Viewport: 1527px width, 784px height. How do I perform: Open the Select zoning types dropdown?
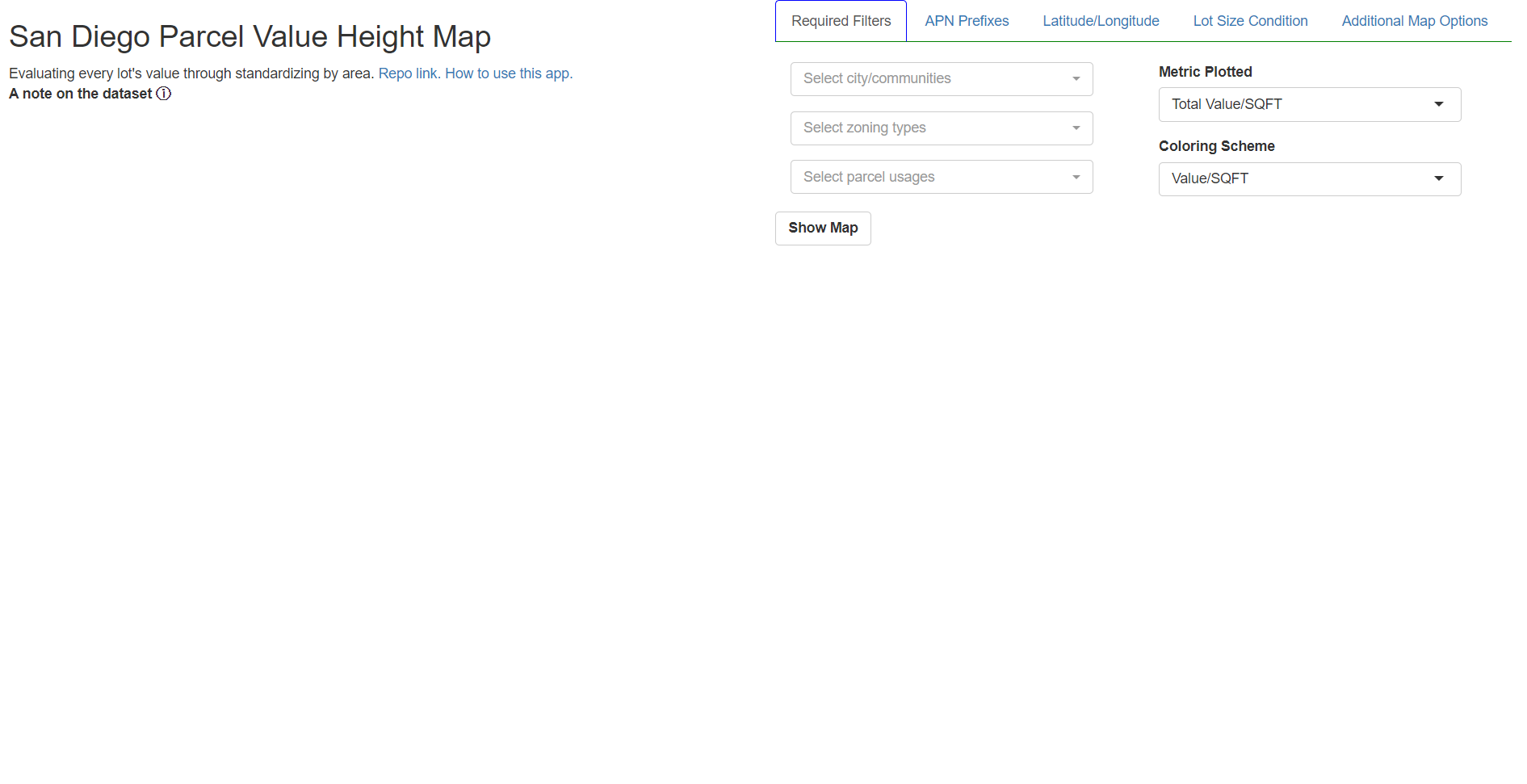(942, 128)
